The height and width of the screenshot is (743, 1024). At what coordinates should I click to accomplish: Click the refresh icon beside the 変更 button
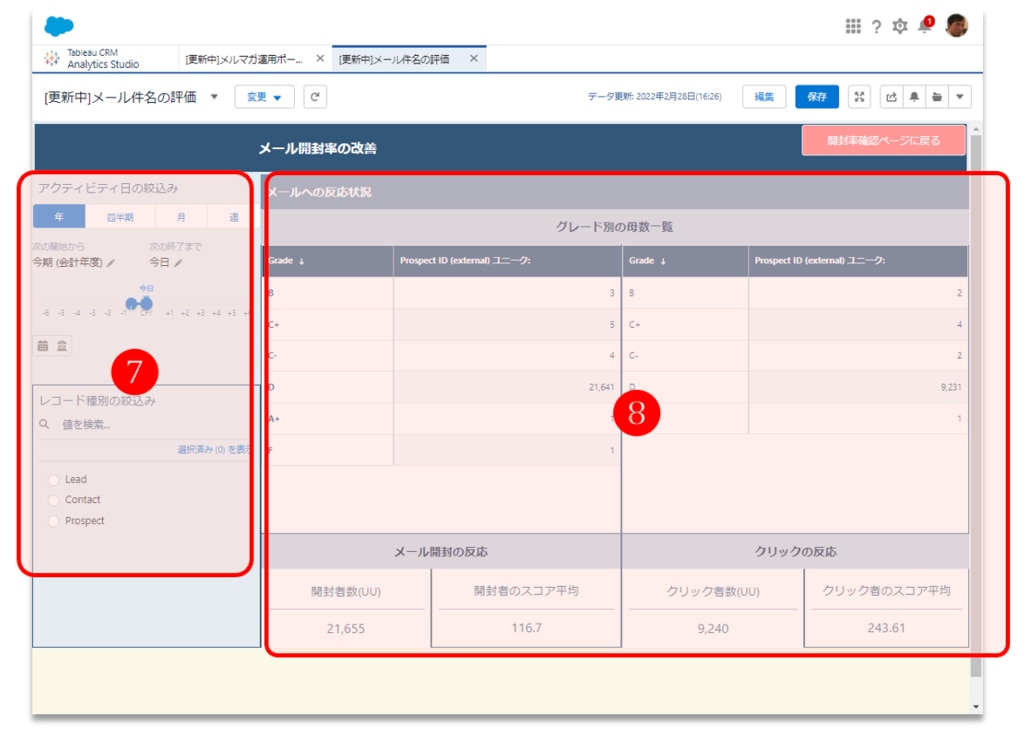[315, 96]
